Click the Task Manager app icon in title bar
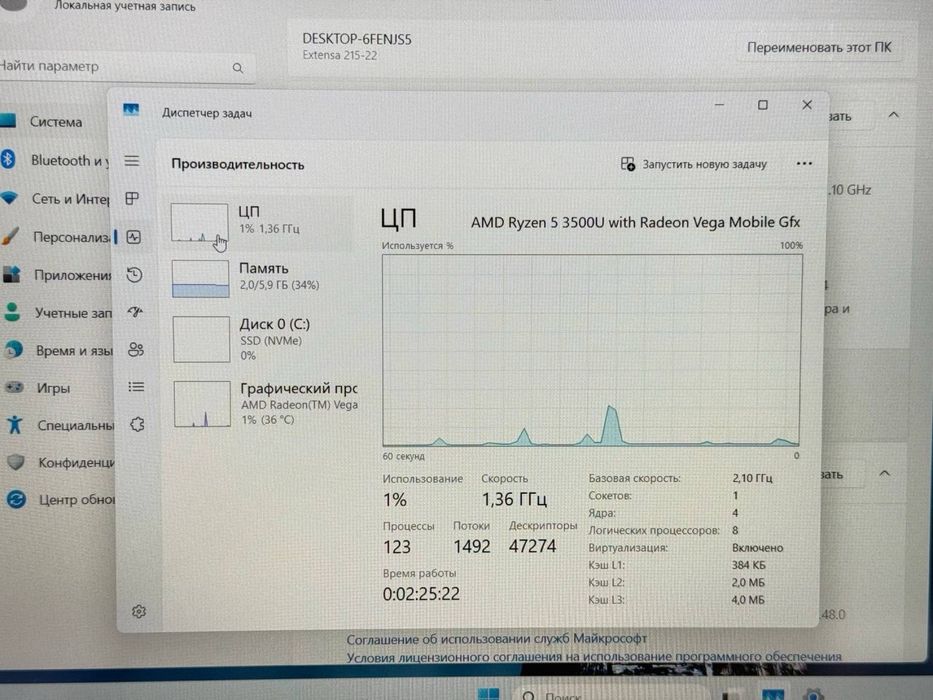The image size is (933, 700). coord(132,110)
